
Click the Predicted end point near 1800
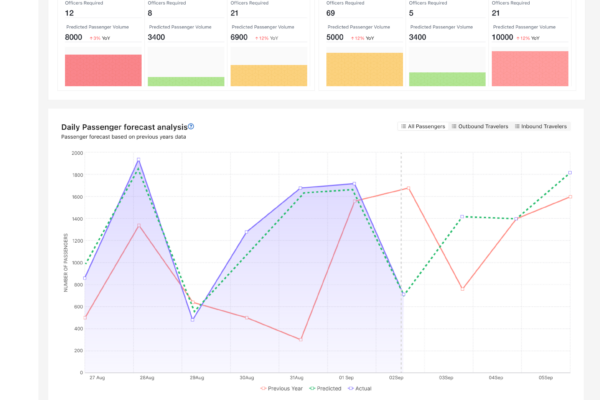tap(570, 173)
